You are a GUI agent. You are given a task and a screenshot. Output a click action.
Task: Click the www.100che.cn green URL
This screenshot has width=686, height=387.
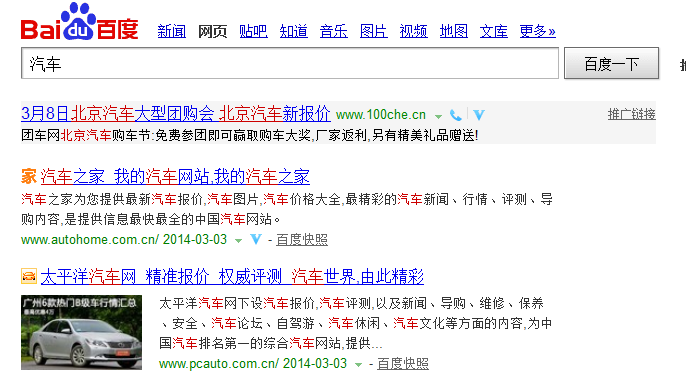click(381, 115)
